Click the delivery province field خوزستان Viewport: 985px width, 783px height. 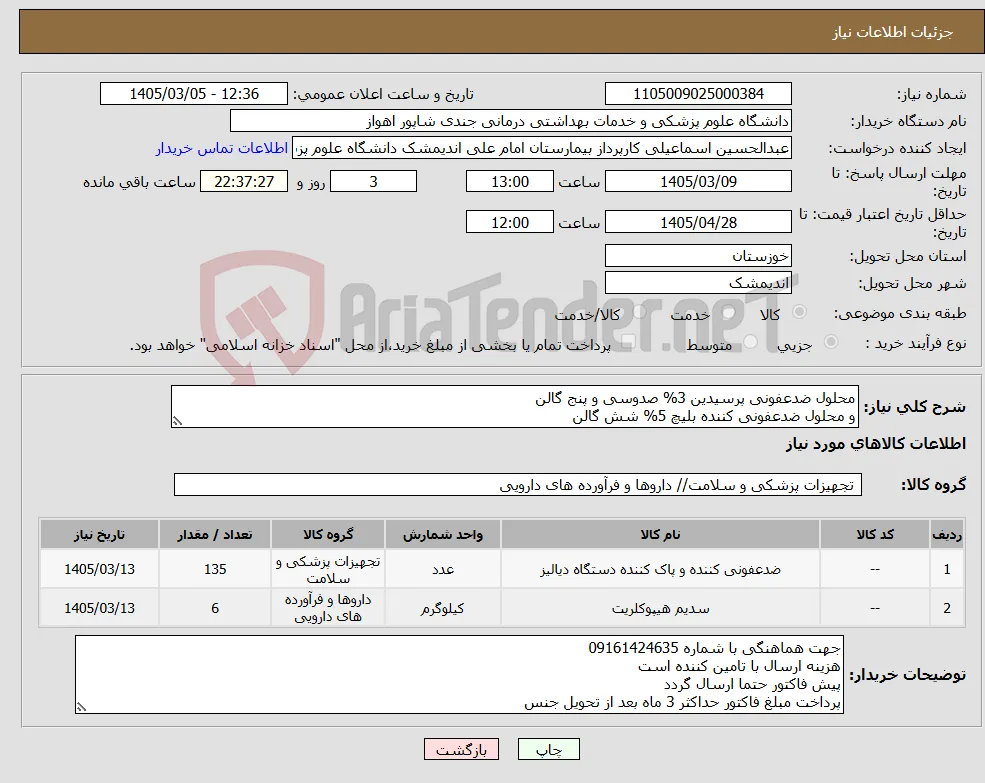[x=698, y=255]
